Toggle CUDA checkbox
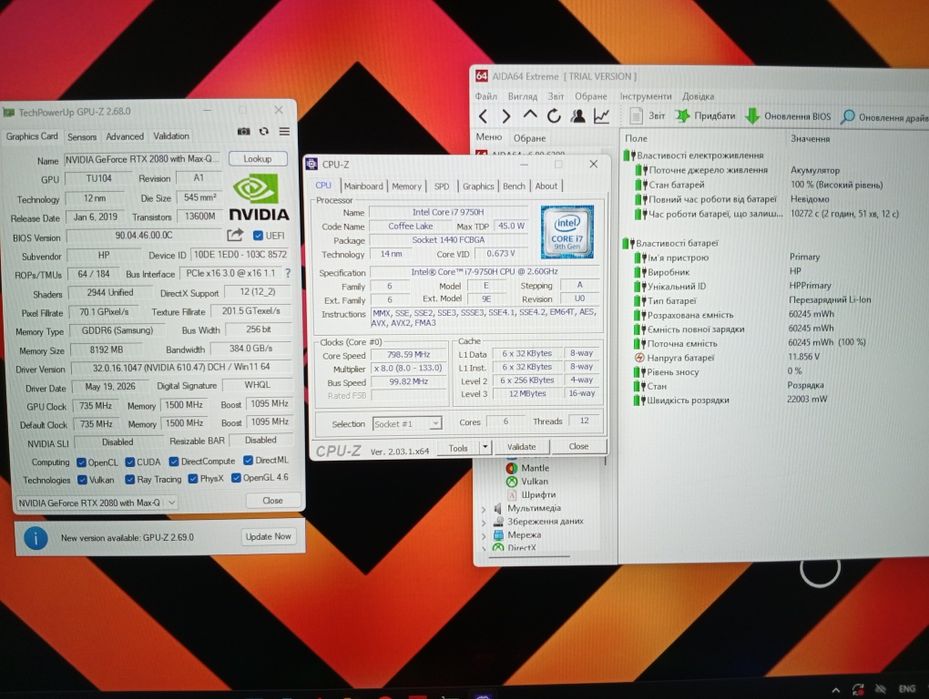The width and height of the screenshot is (929, 699). point(130,461)
